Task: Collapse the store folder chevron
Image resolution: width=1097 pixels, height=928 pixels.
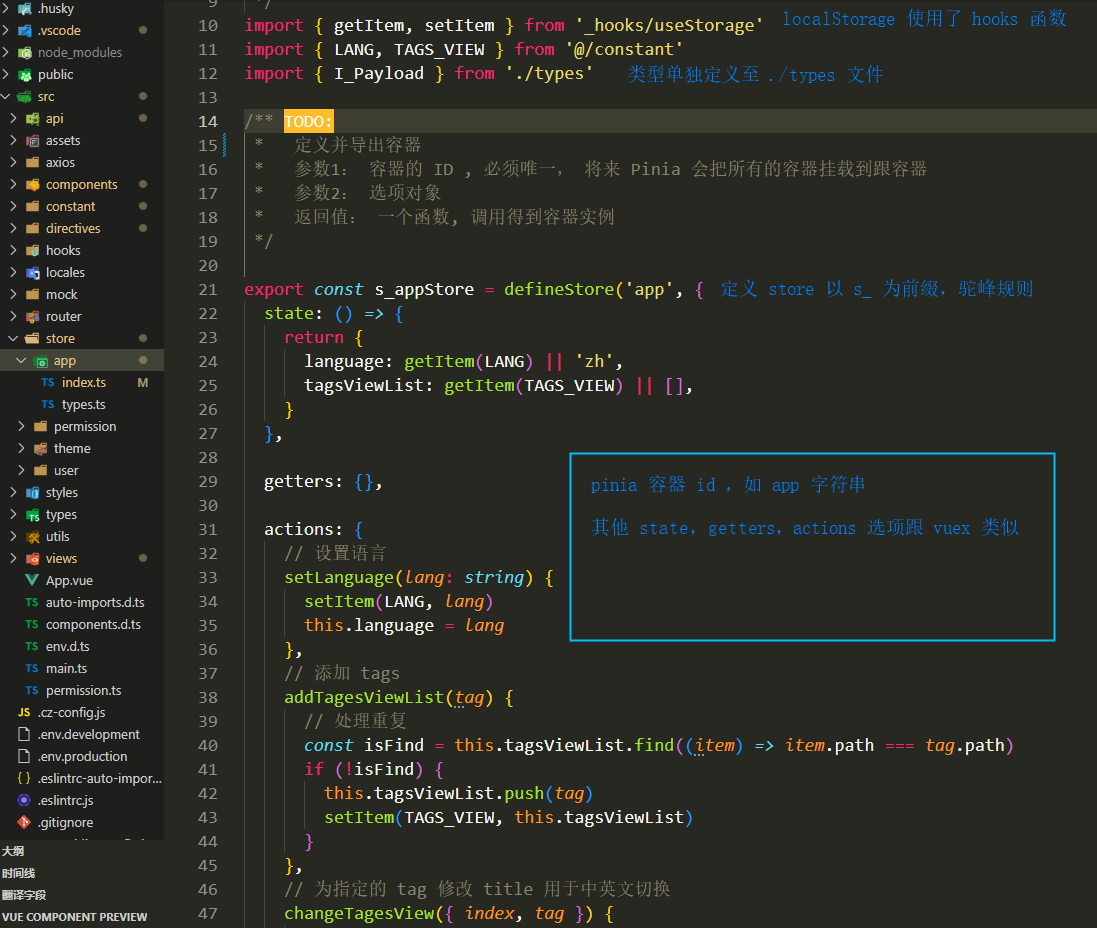Action: click(13, 339)
